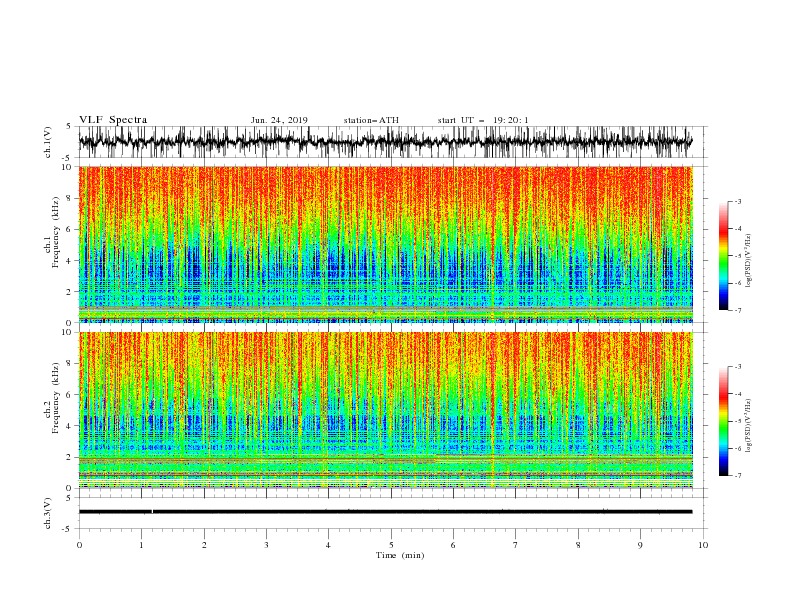Screen dimensions: 792x612
Task: Click the "-3" label on ch.1 color bar
Action: (x=737, y=201)
